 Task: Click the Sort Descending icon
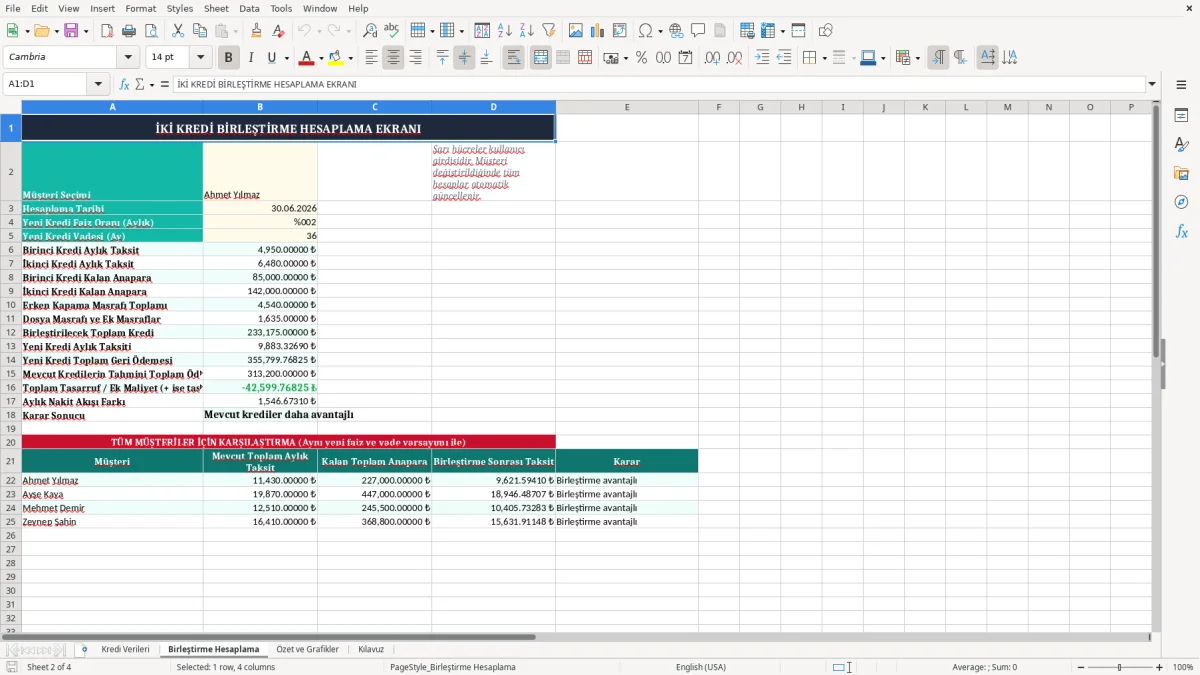(527, 31)
